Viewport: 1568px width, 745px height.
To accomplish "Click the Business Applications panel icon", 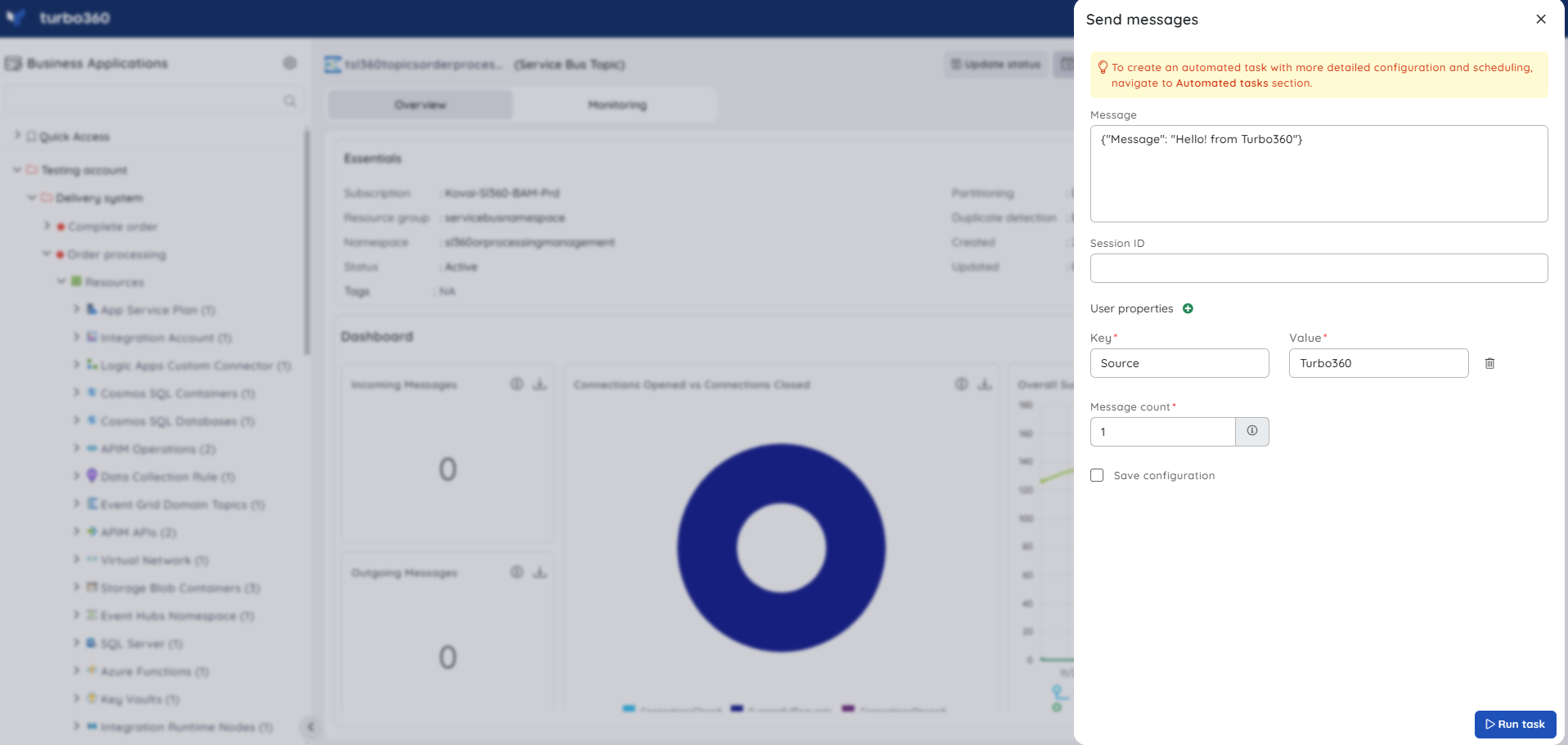I will coord(13,63).
